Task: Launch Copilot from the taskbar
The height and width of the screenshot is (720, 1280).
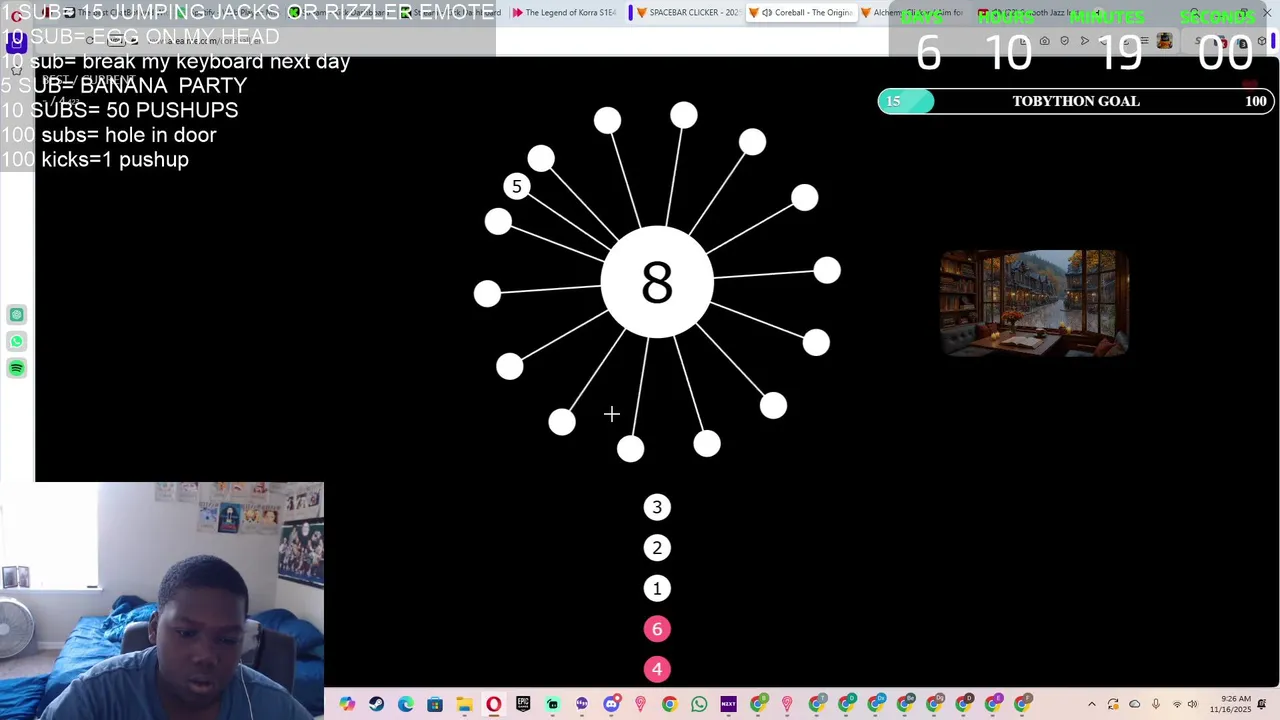Action: [x=347, y=704]
